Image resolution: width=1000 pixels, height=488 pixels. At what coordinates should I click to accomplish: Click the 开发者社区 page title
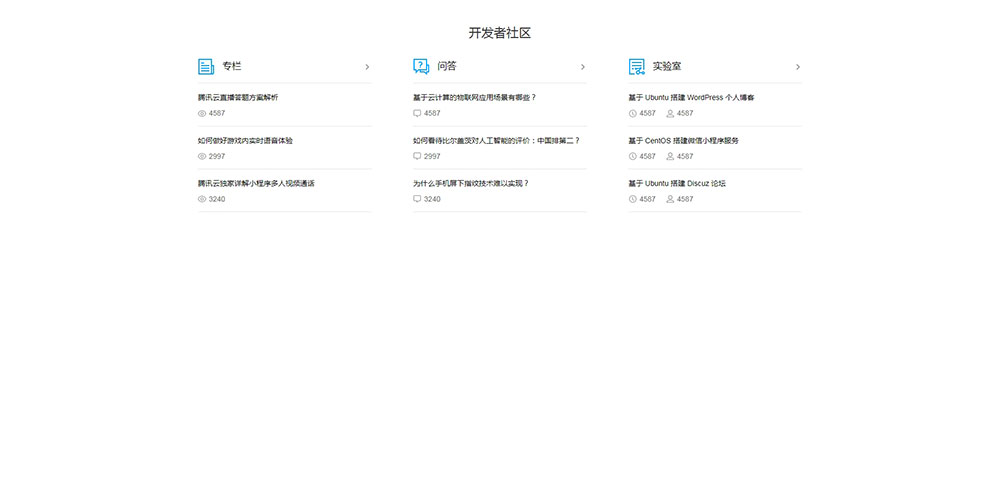499,33
